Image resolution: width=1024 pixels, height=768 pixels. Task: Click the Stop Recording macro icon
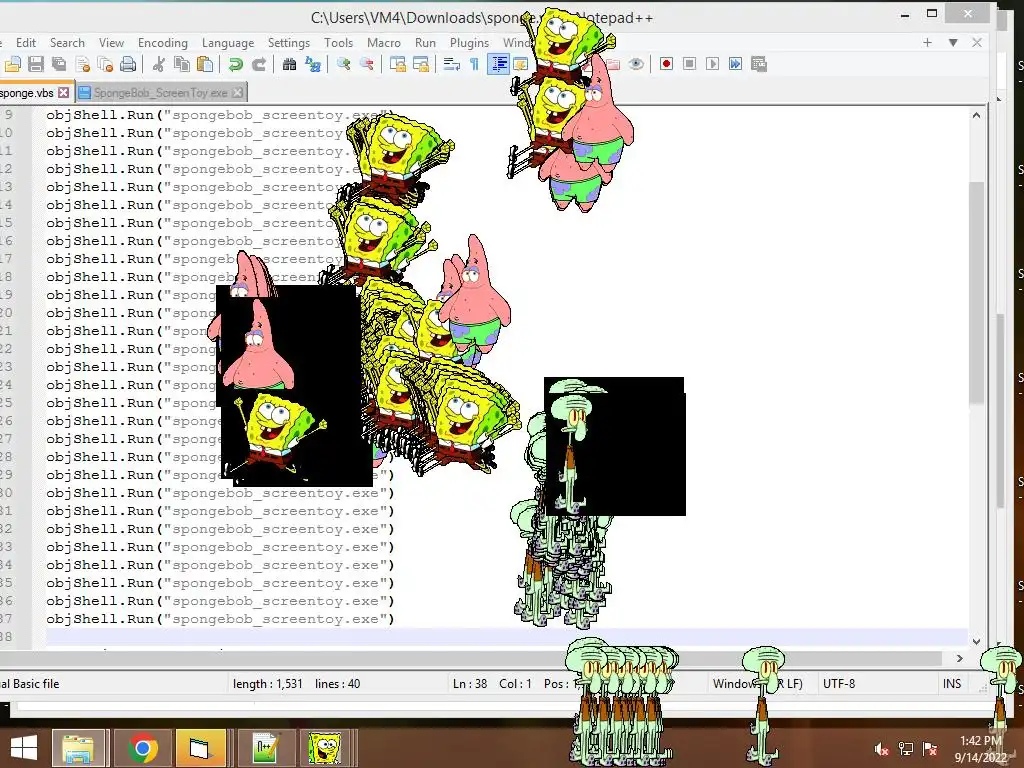(689, 64)
